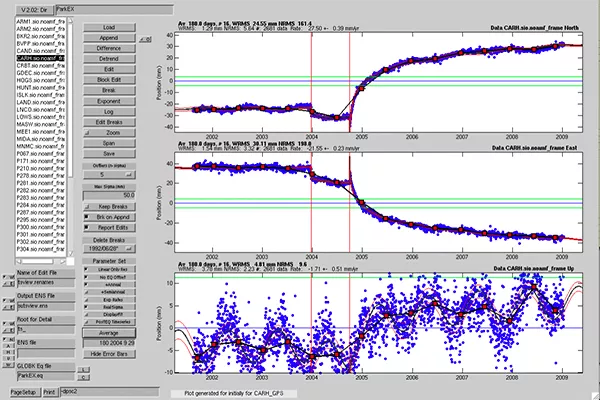Open the Outliers n-sigma dropdown showing 5

pyautogui.click(x=109, y=175)
